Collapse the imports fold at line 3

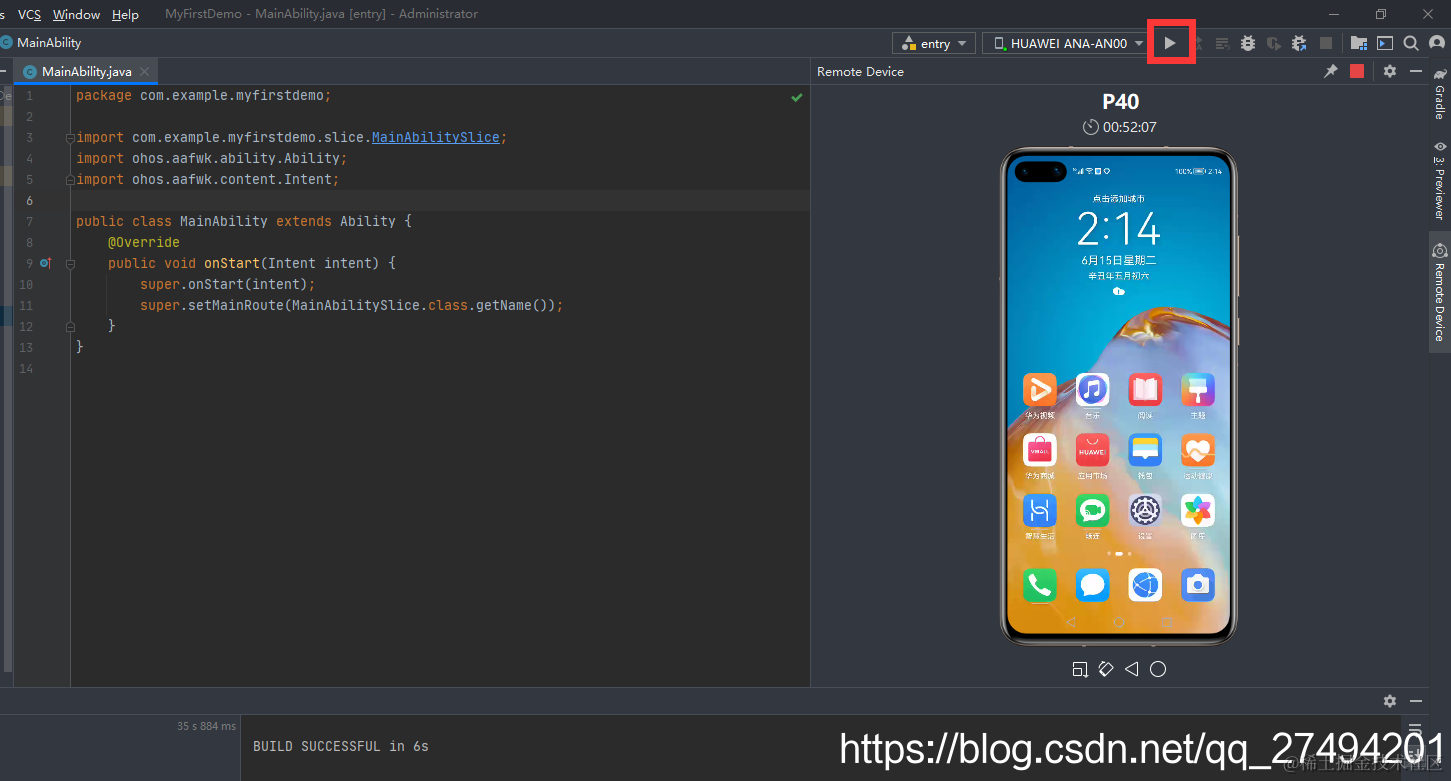pos(70,138)
